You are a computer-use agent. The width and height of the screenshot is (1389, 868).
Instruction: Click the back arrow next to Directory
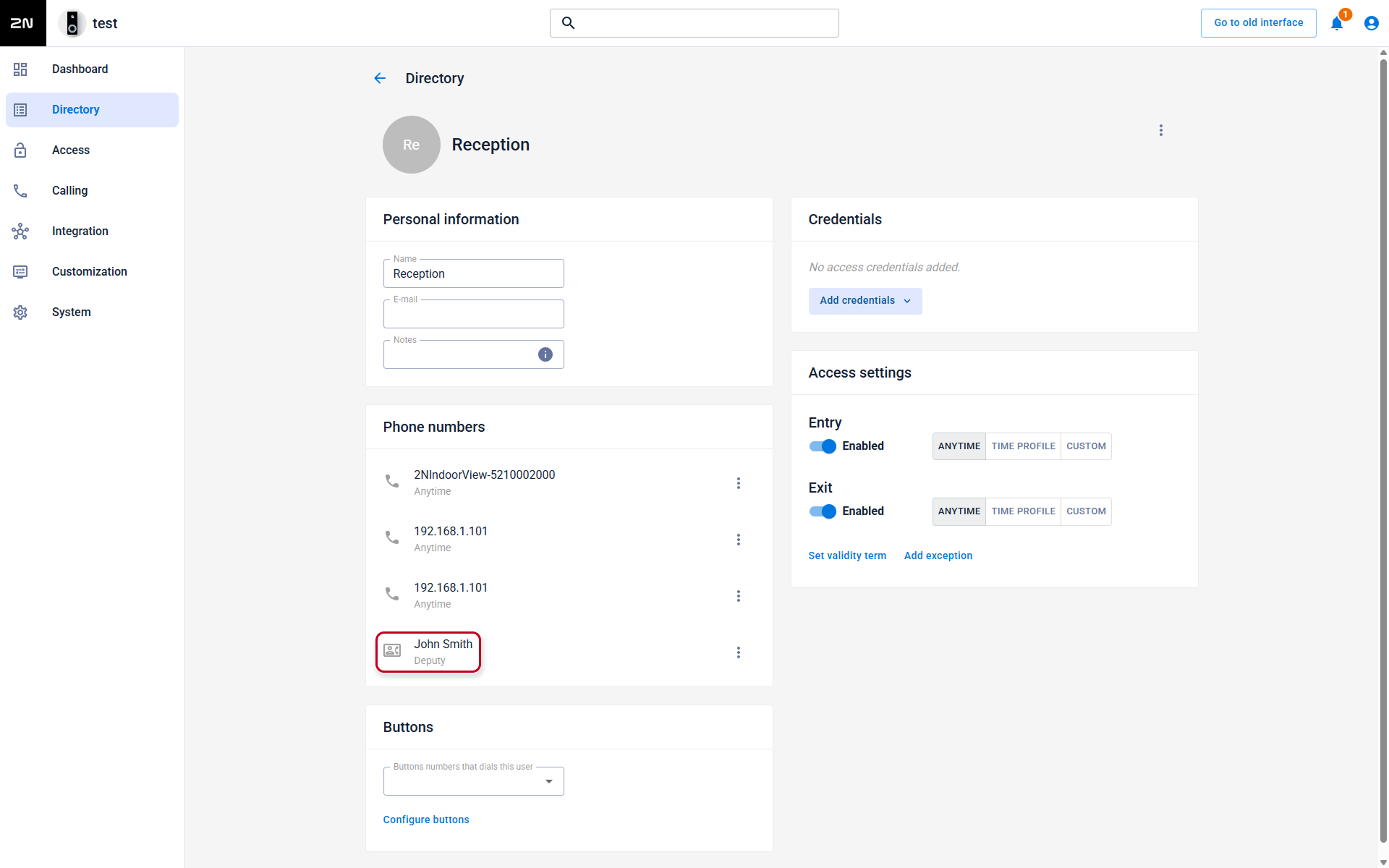tap(380, 78)
